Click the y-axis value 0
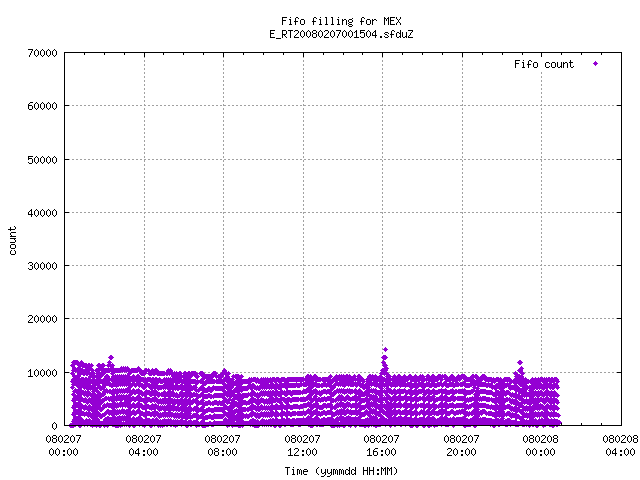The image size is (640, 480). tap(54, 426)
